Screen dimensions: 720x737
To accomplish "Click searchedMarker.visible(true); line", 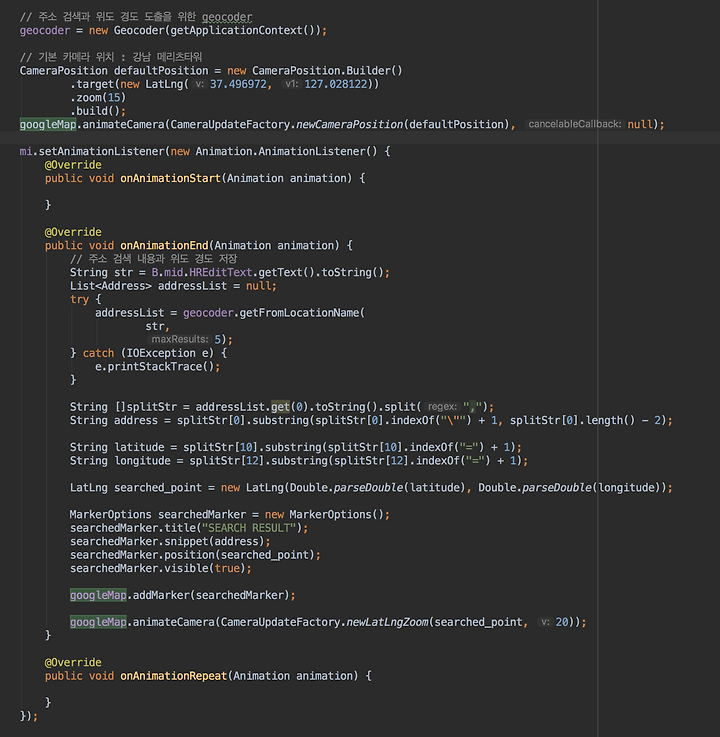I will click(161, 569).
